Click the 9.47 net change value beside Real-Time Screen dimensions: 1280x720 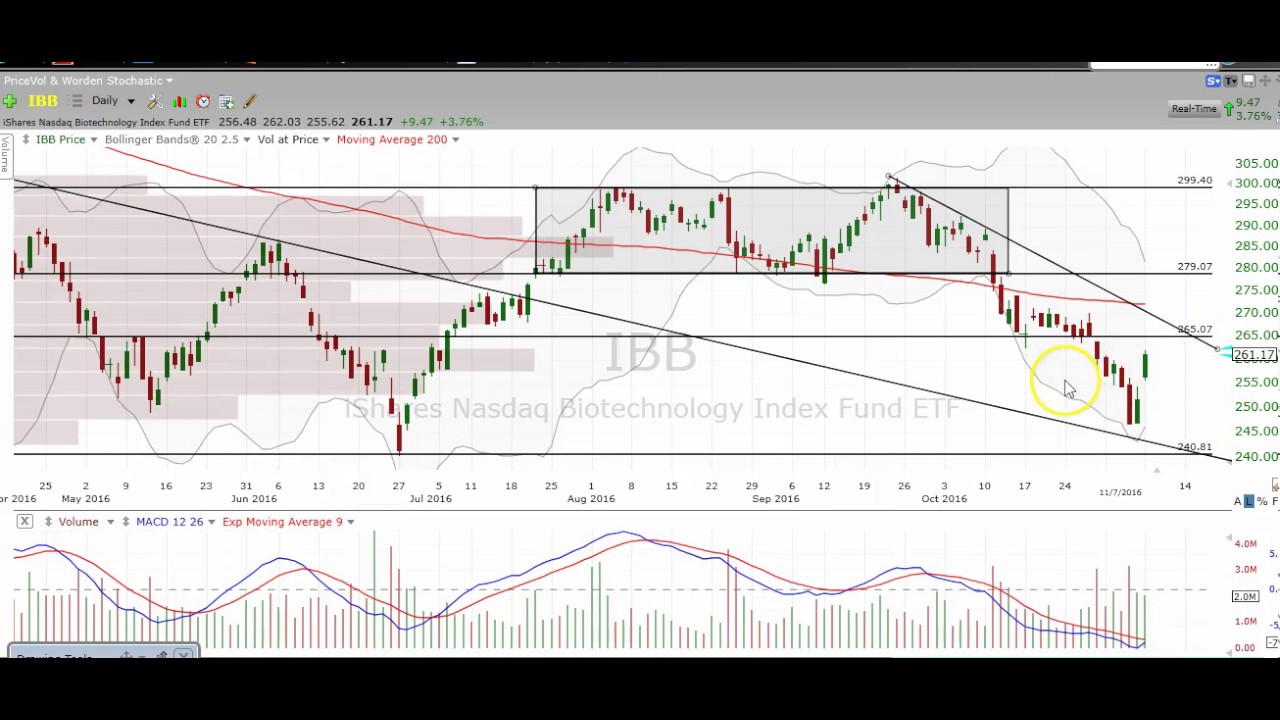point(1248,103)
